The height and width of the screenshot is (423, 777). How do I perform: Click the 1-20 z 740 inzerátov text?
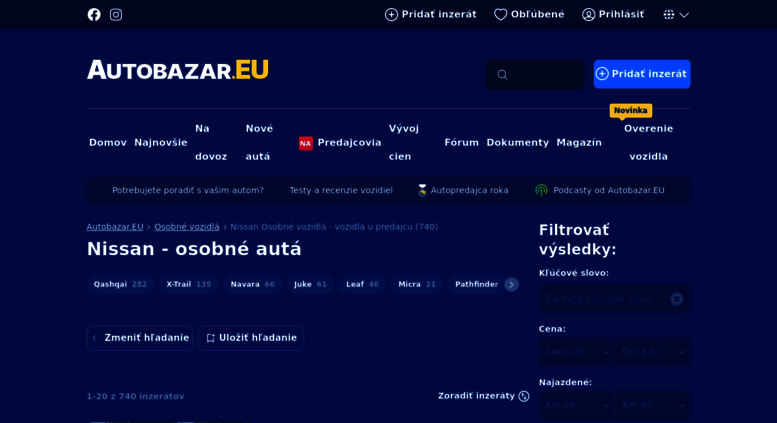[x=136, y=396]
